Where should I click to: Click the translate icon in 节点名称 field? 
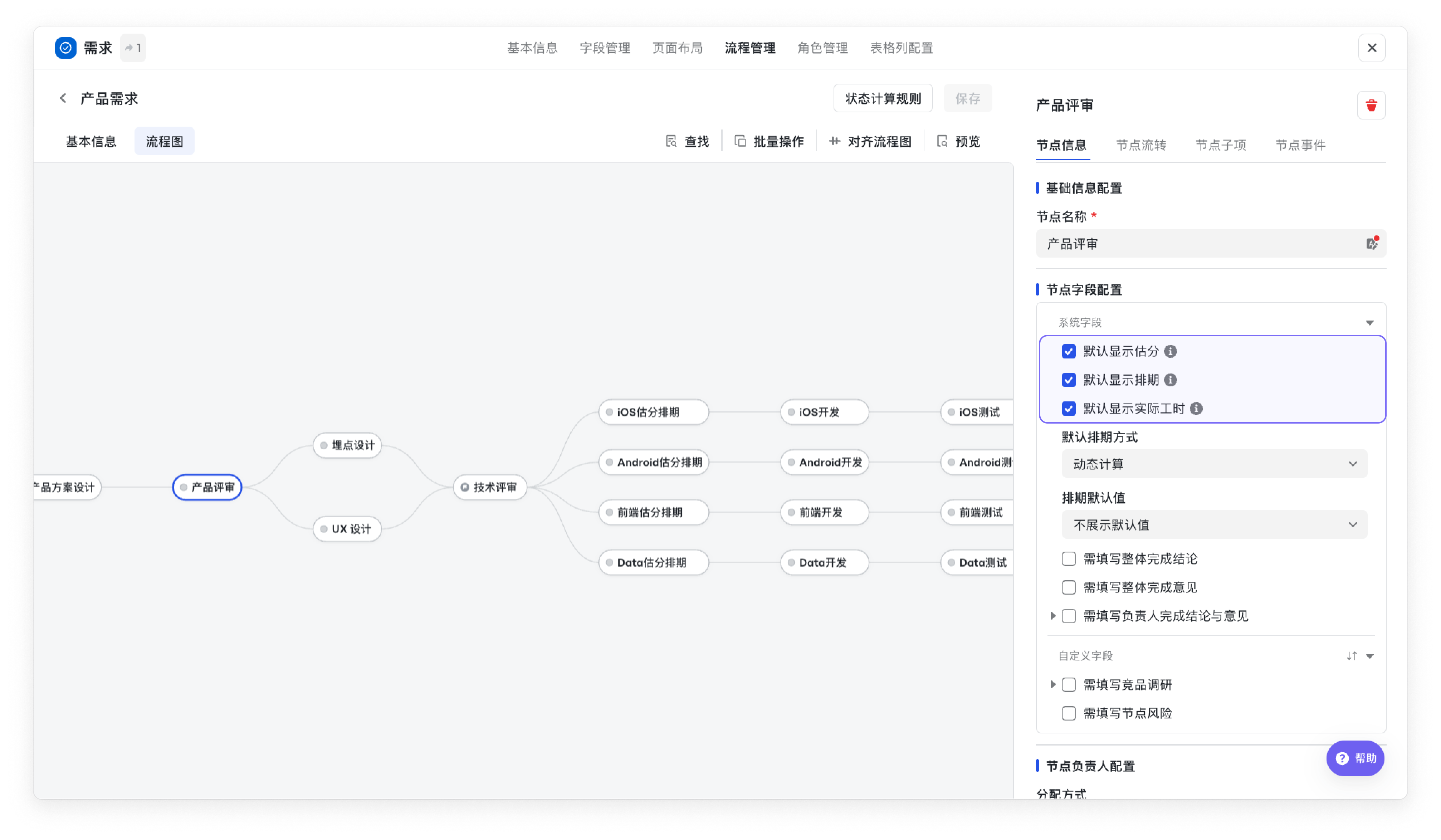(1372, 244)
